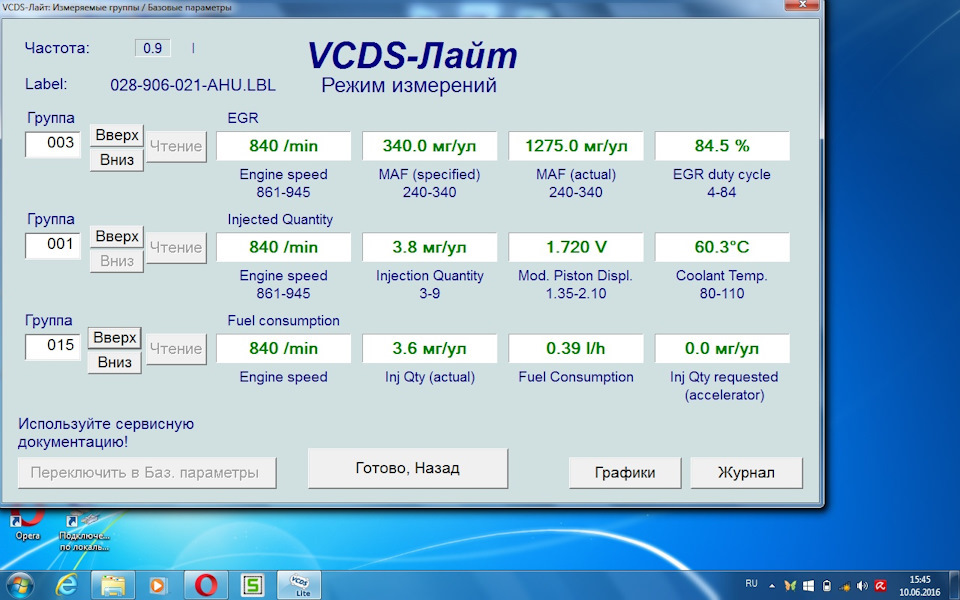Screen dimensions: 960x600
Task: Open the green S application in taskbar
Action: click(252, 585)
